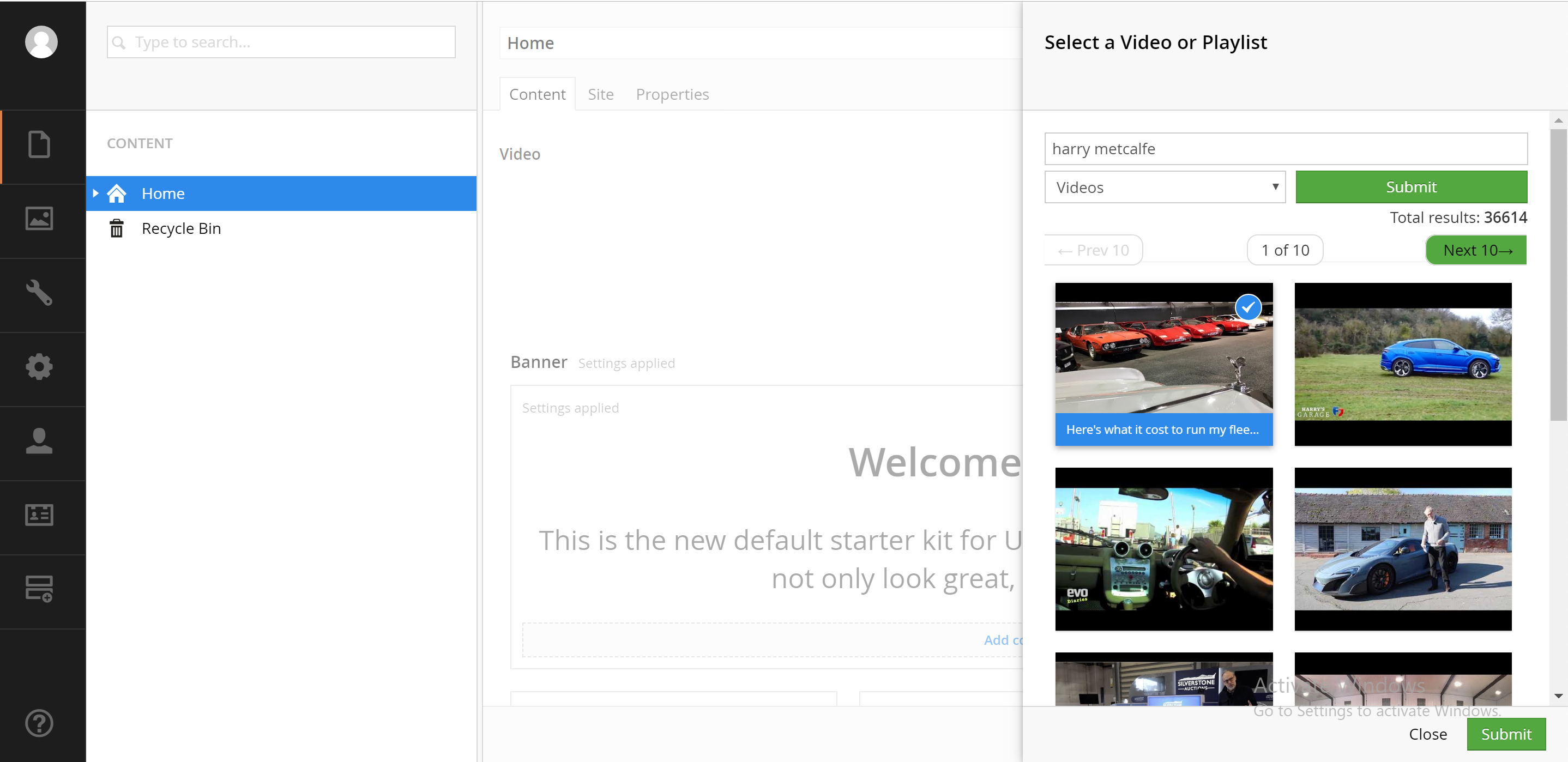Select the blue SUV video thumbnail

coord(1403,365)
